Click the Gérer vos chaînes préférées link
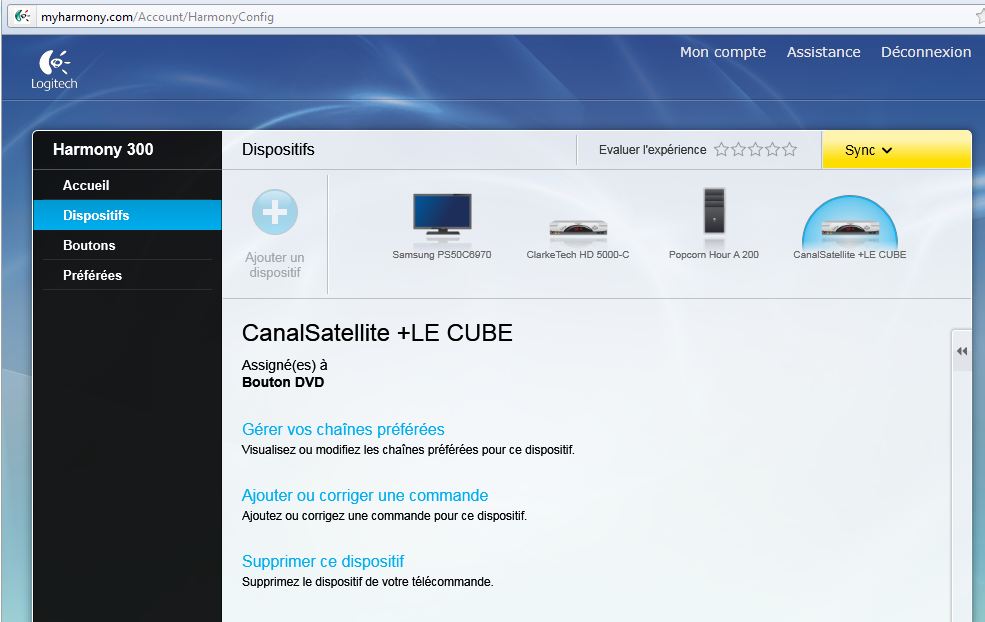The width and height of the screenshot is (985, 622). point(343,429)
